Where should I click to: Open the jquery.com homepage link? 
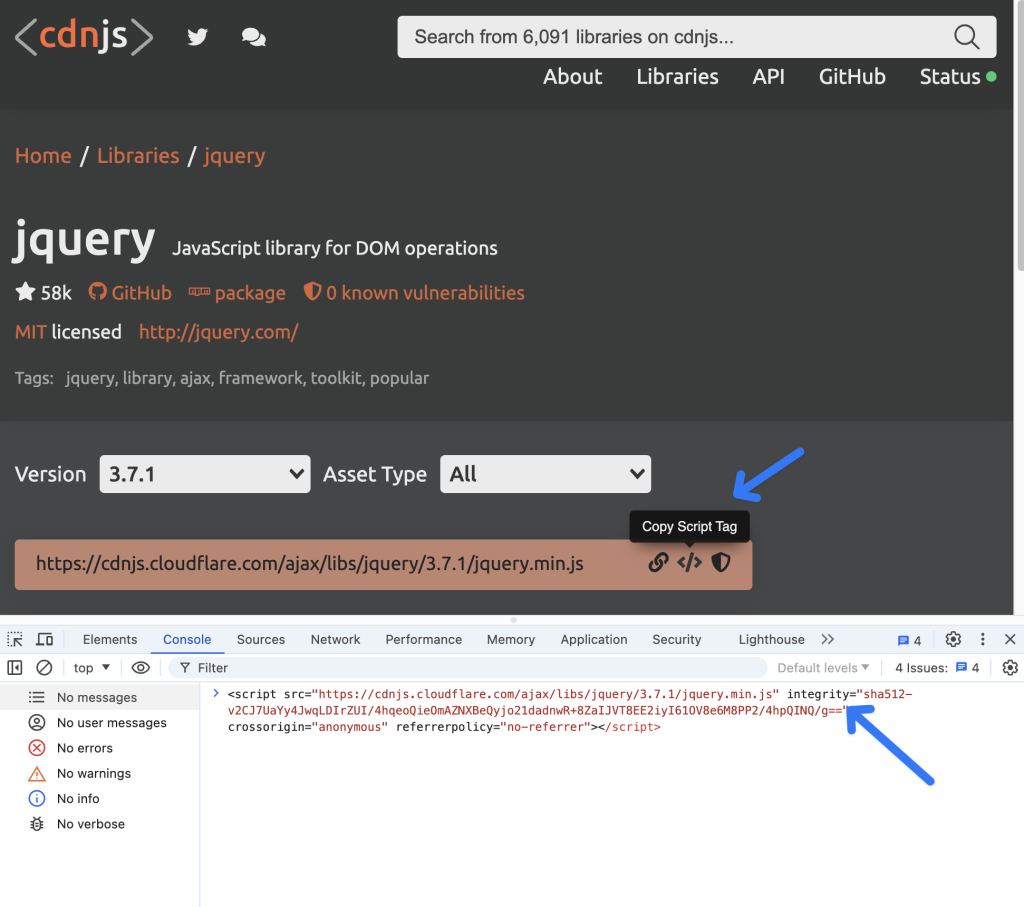tap(218, 332)
